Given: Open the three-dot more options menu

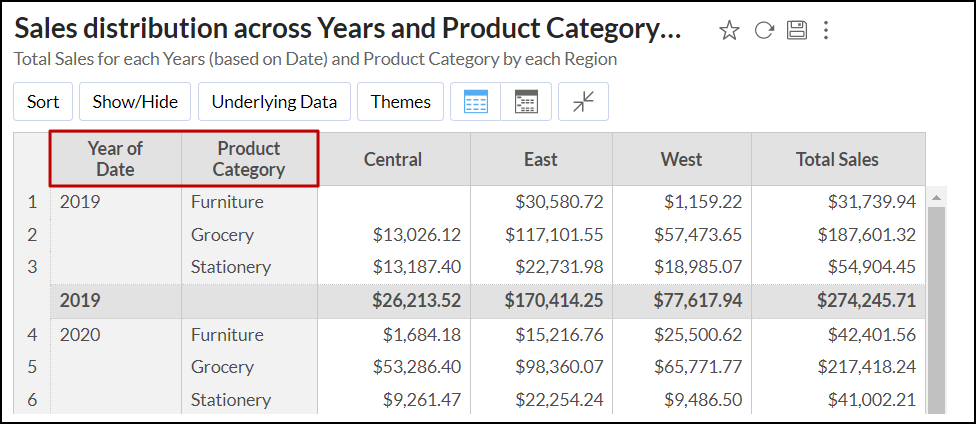Looking at the screenshot, I should [826, 30].
